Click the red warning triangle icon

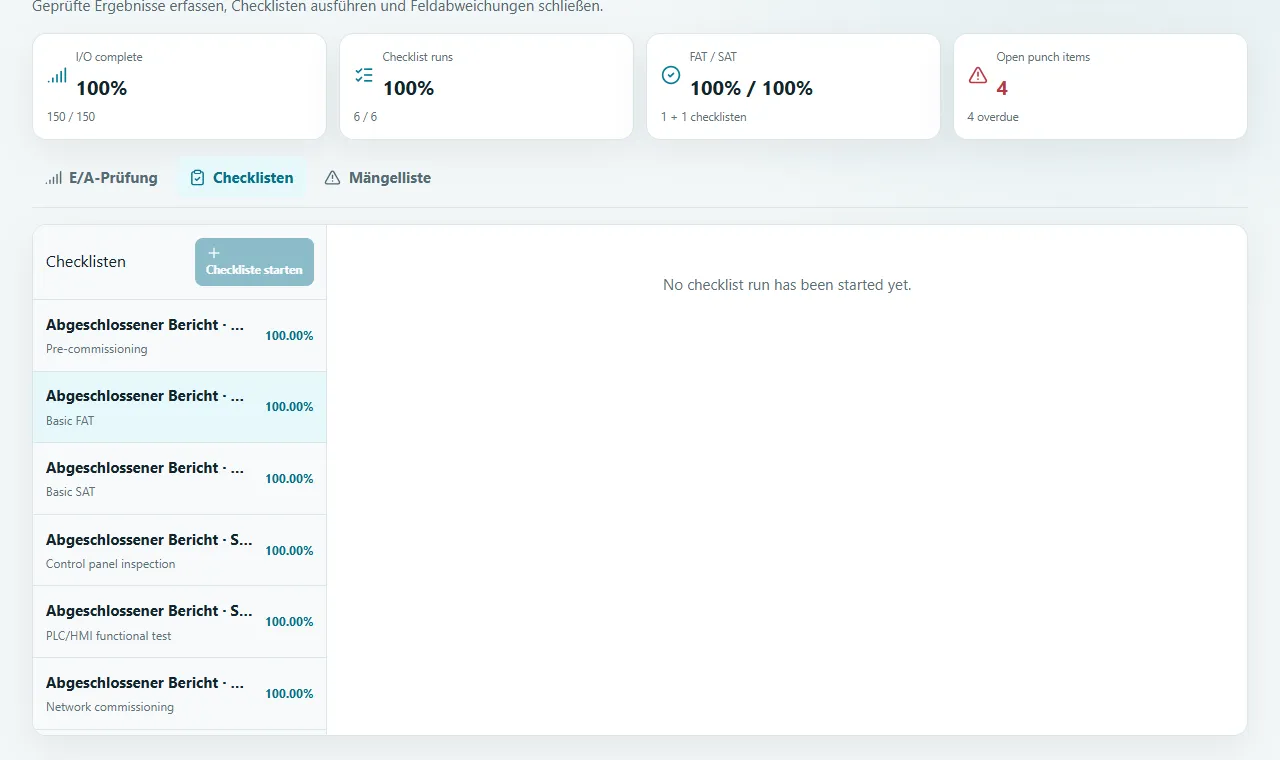point(978,75)
